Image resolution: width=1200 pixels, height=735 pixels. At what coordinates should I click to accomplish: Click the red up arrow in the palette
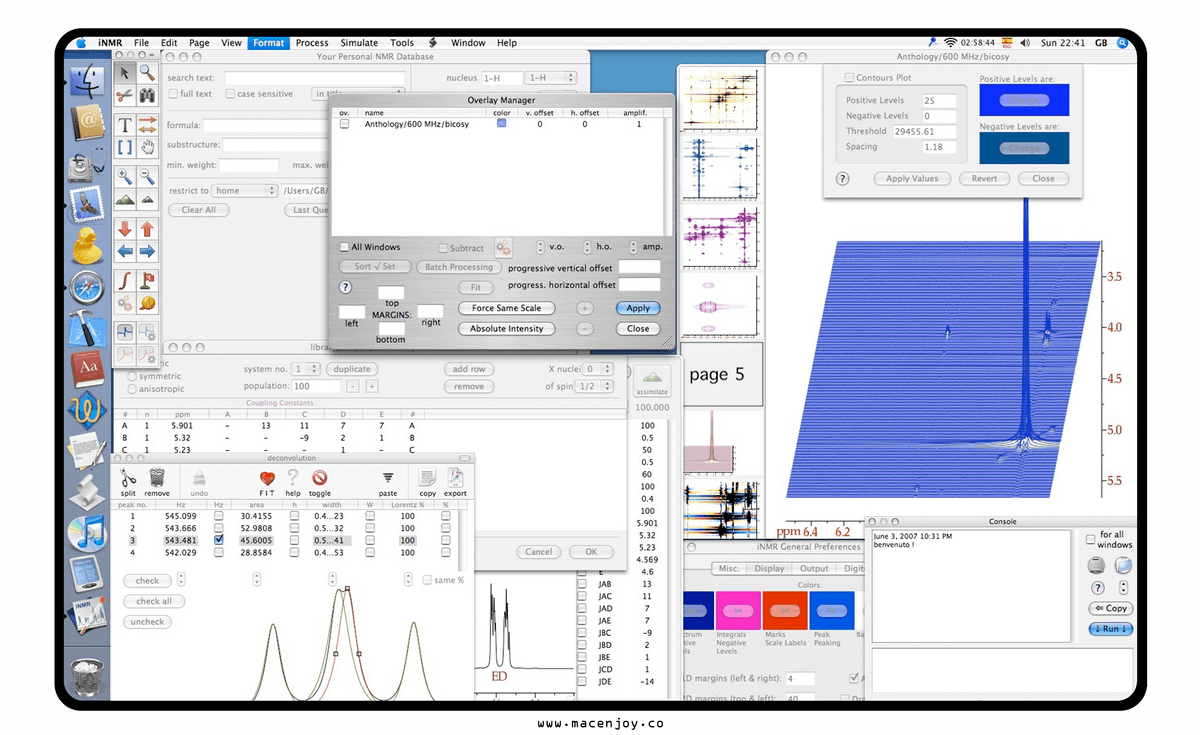[147, 229]
